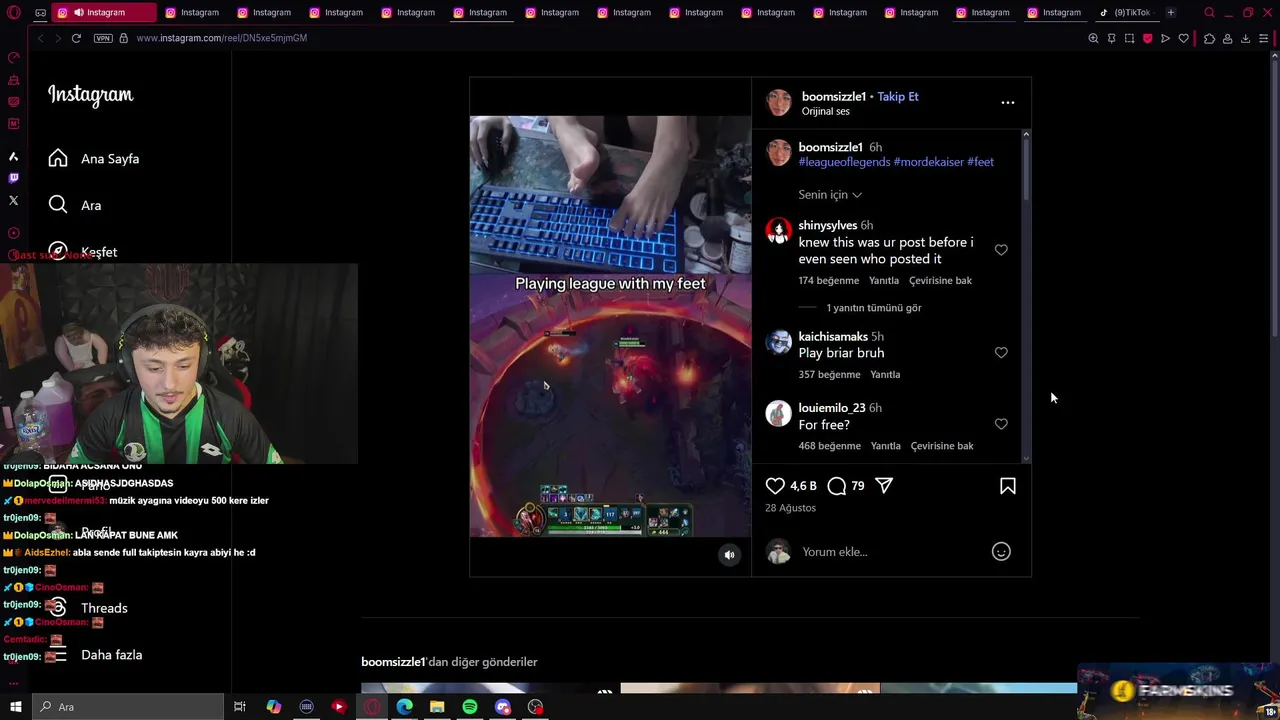The image size is (1280, 720).
Task: Like shinysylves' comment with heart
Action: (1001, 250)
